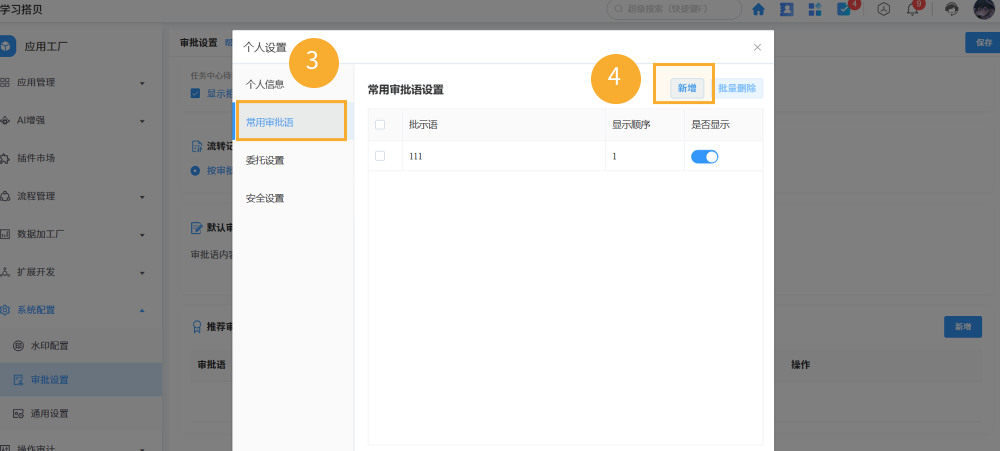
Task: Expand the 应用管理 menu arrow
Action: [142, 84]
